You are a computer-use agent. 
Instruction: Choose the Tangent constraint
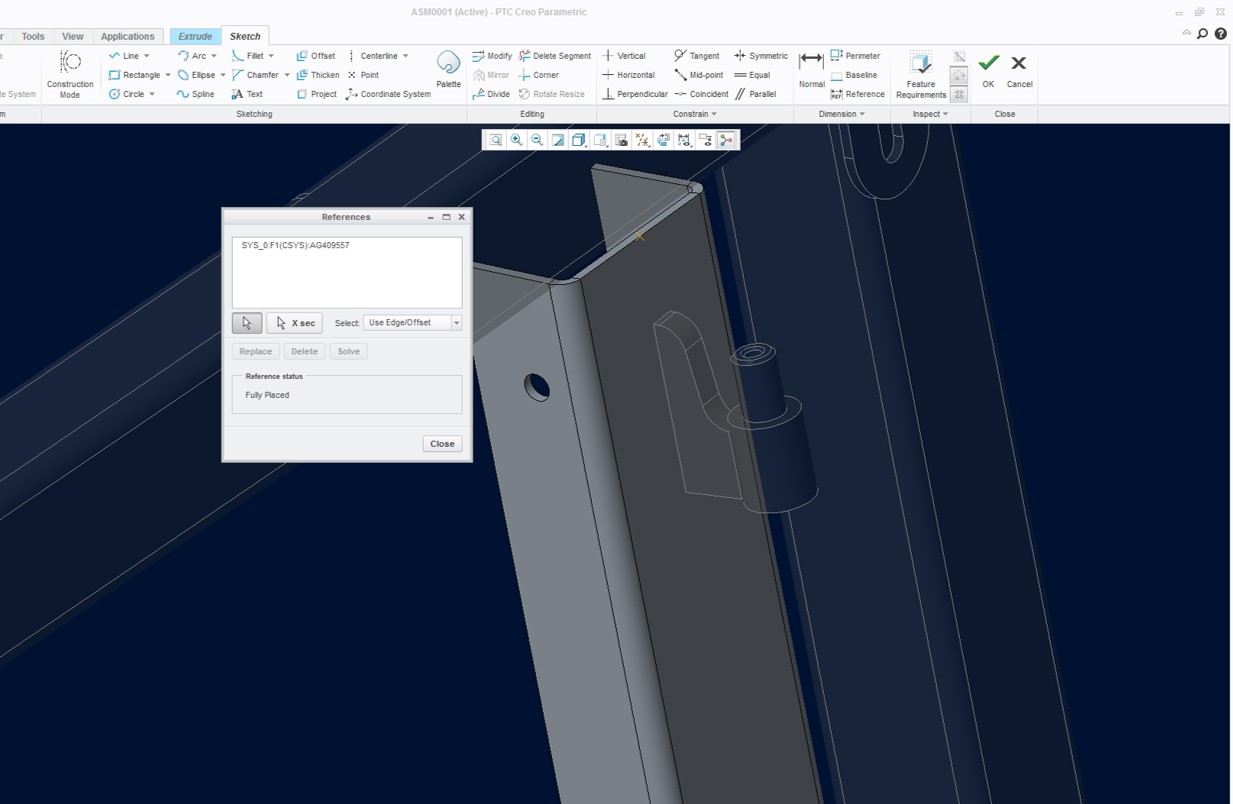697,56
